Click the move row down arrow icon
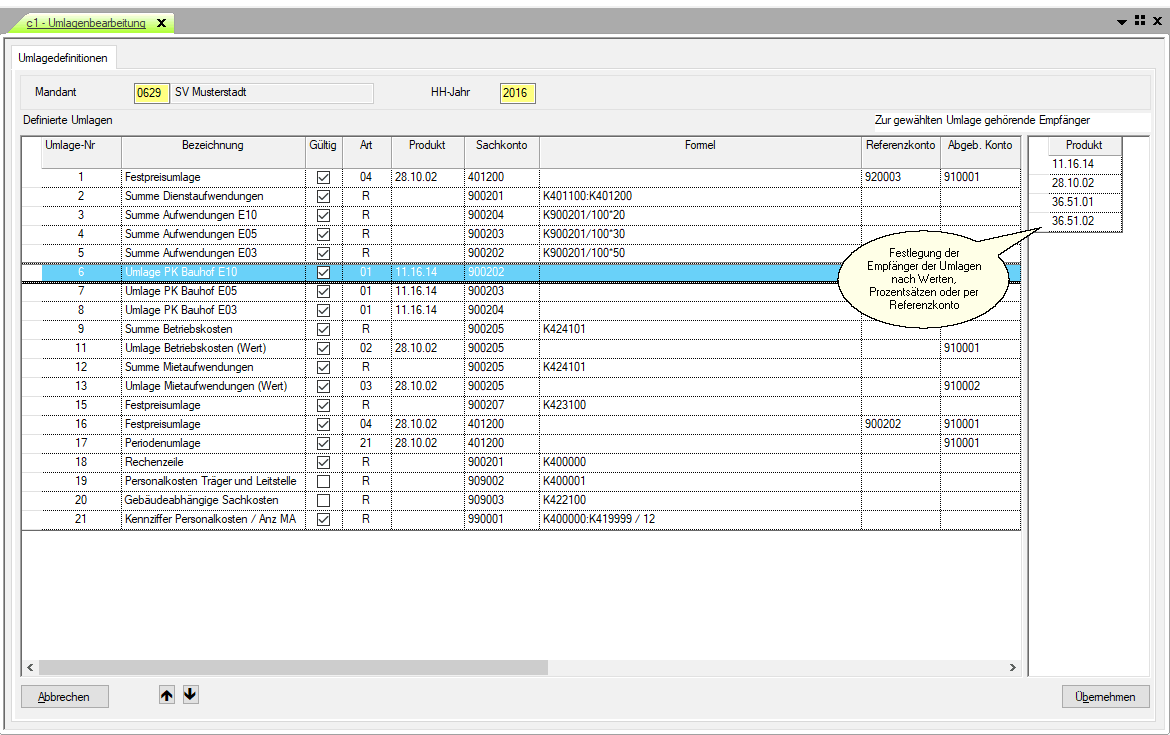Screen dimensions: 1170x735 190,695
